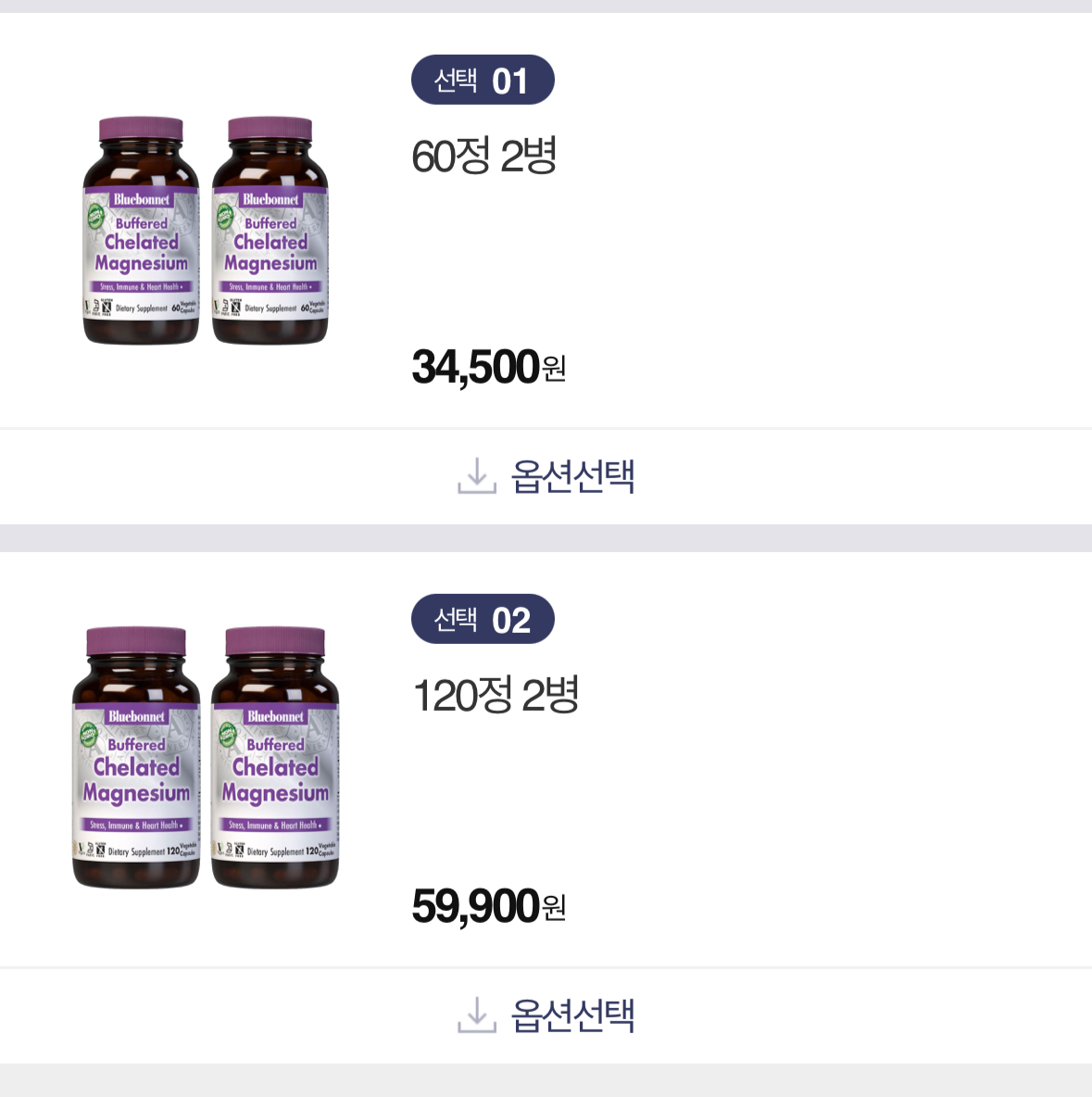The height and width of the screenshot is (1097, 1092).
Task: Click the 34,500원 price
Action: pos(488,367)
